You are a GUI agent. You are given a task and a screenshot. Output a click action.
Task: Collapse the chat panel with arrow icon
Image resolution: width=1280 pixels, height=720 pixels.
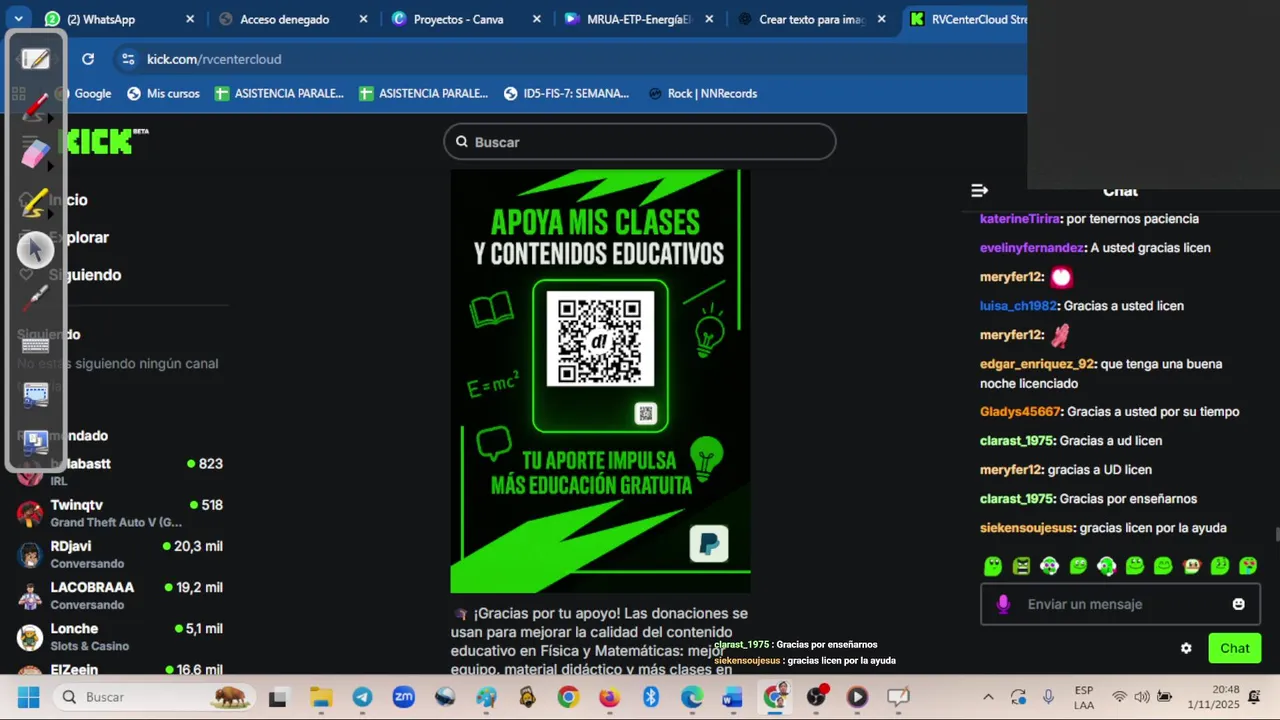(x=980, y=190)
